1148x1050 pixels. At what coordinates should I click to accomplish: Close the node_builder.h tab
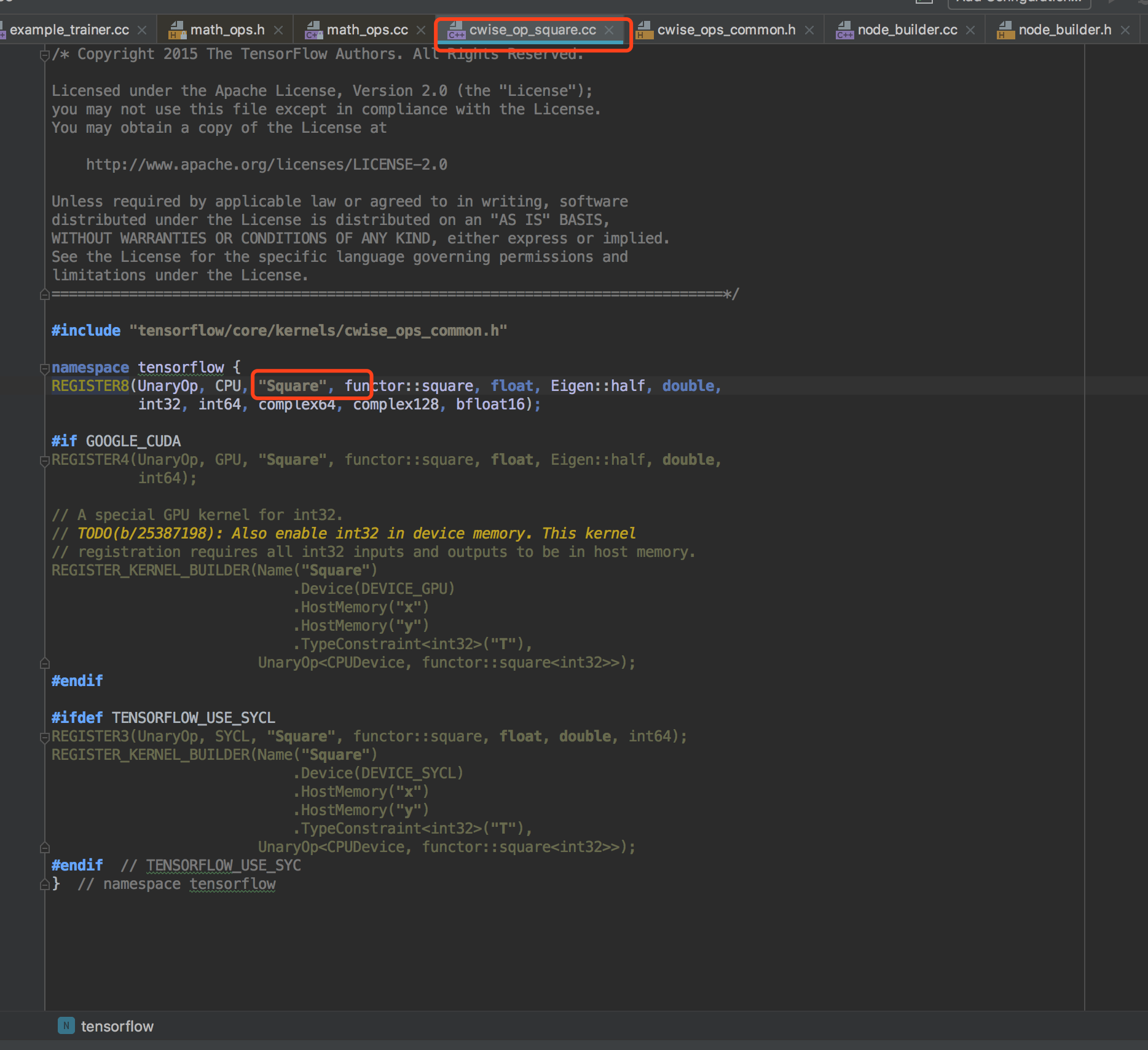click(x=1125, y=30)
